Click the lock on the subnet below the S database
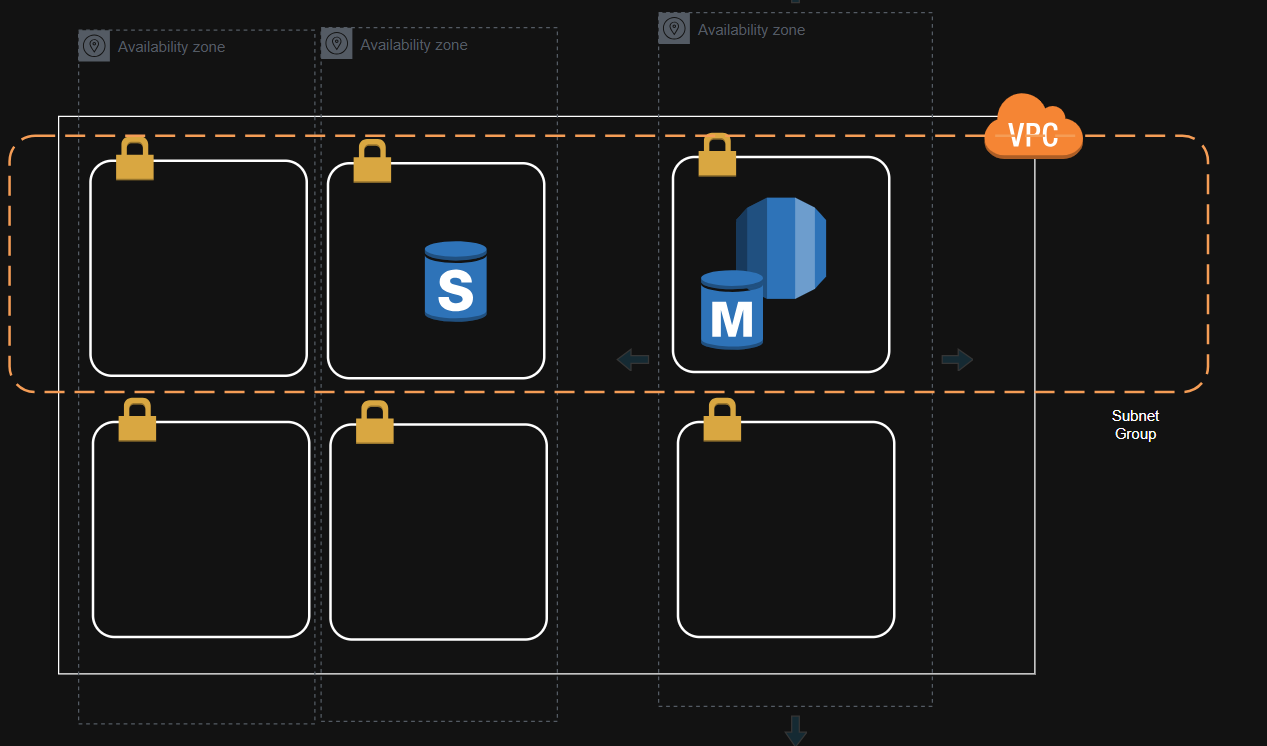Image resolution: width=1267 pixels, height=746 pixels. tap(375, 422)
